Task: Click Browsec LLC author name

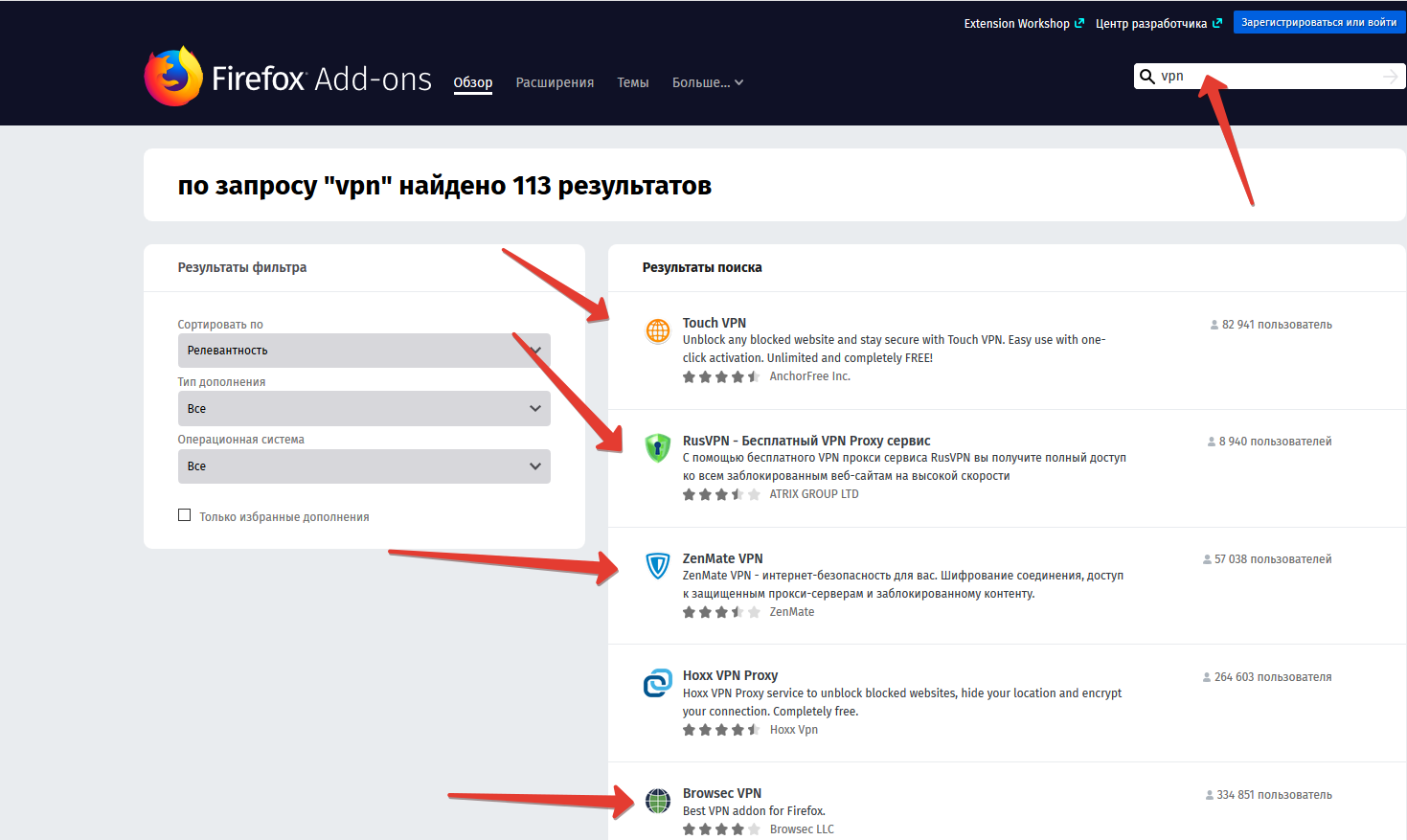Action: point(802,829)
